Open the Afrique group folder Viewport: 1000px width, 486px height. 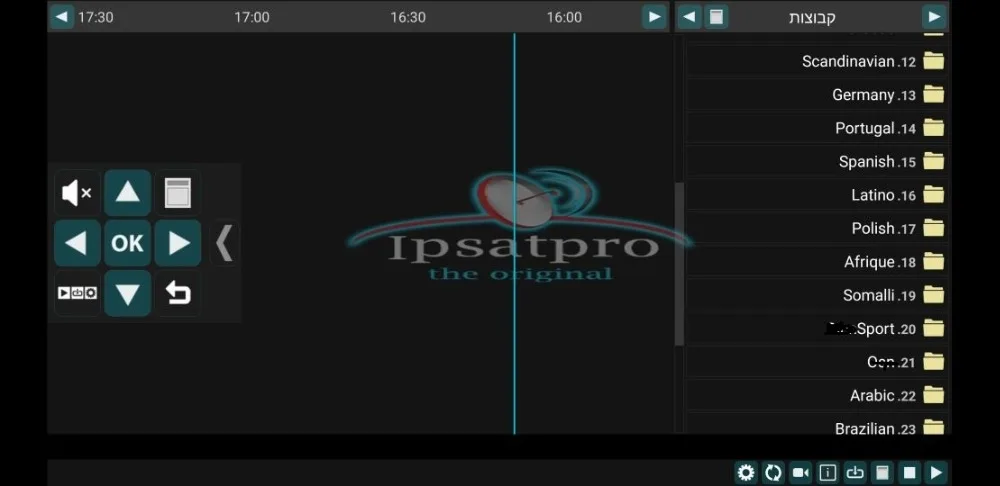pyautogui.click(x=816, y=261)
